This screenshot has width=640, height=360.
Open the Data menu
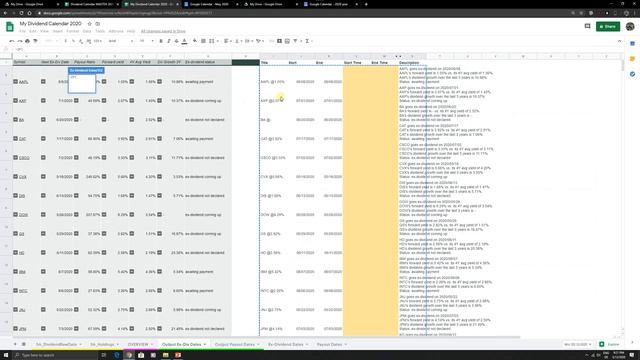(87, 31)
